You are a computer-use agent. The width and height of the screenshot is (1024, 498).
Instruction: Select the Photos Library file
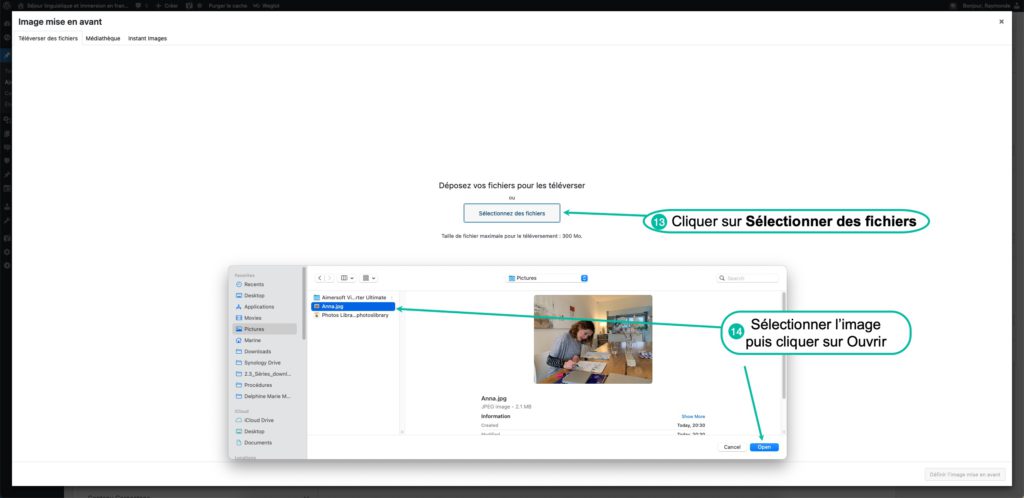coord(354,315)
